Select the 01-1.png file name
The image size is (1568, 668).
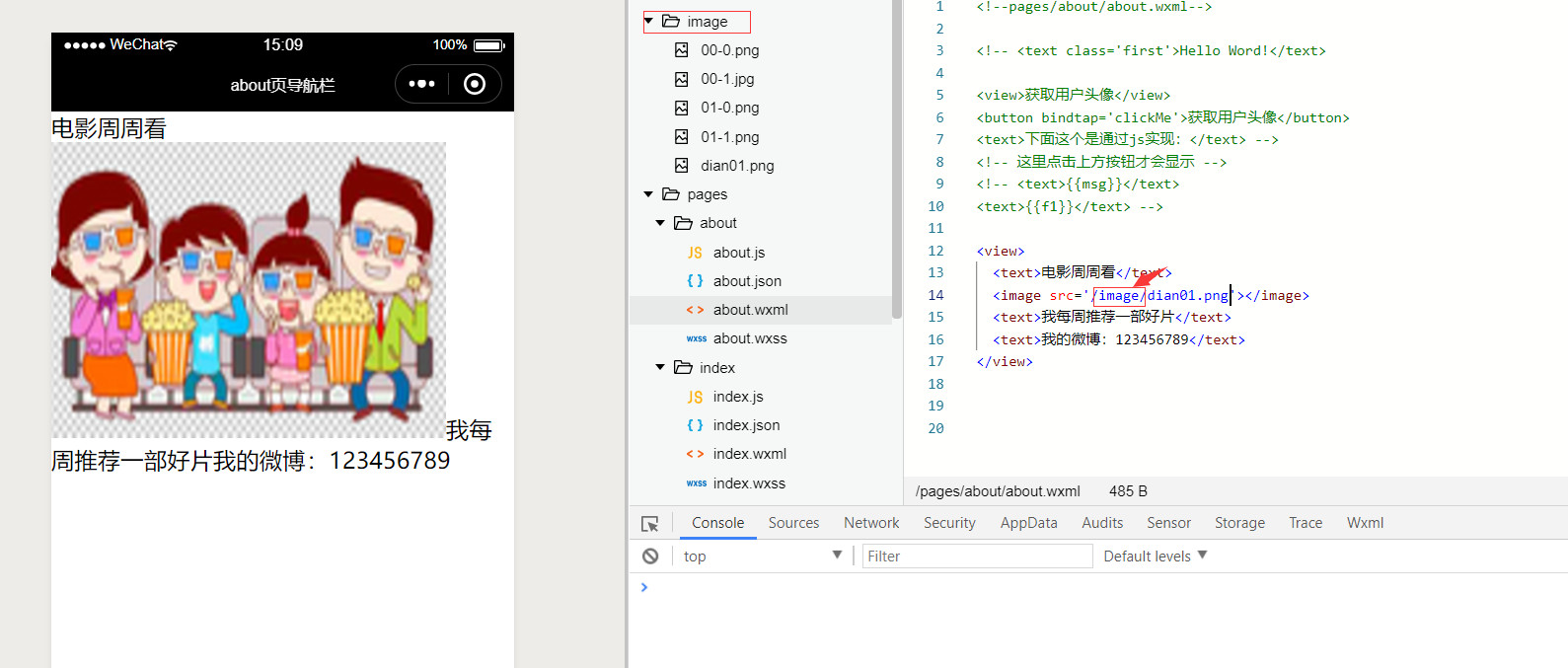(x=730, y=137)
